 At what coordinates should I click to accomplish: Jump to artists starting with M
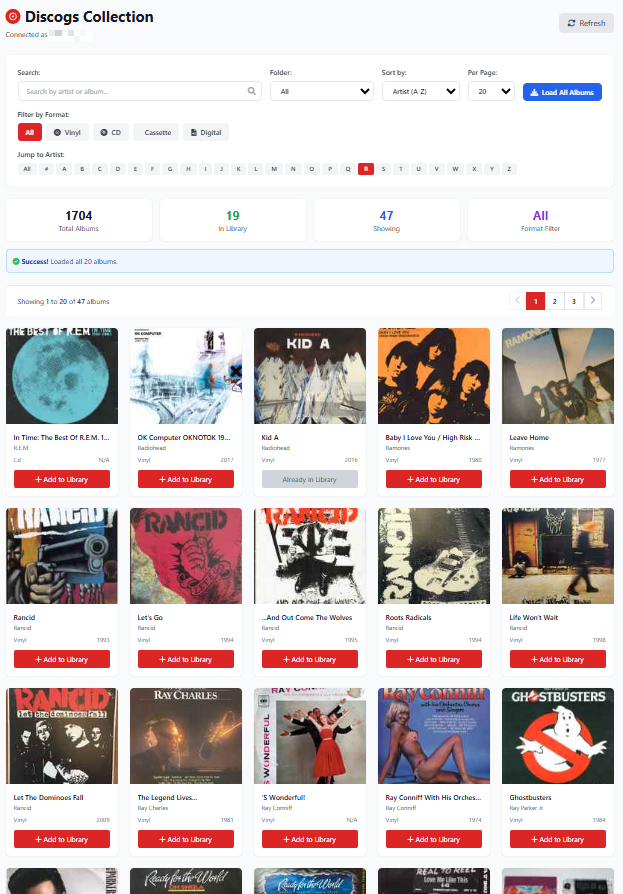point(274,169)
